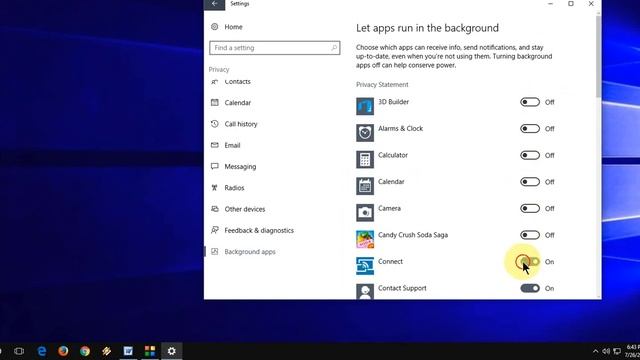
Task: Open the Store app on taskbar
Action: 150,351
